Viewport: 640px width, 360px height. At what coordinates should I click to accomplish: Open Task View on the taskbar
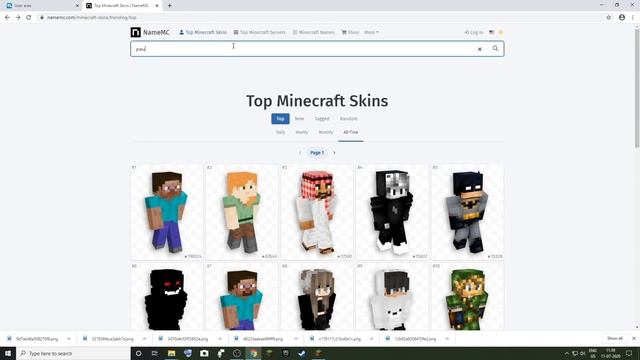coord(155,353)
